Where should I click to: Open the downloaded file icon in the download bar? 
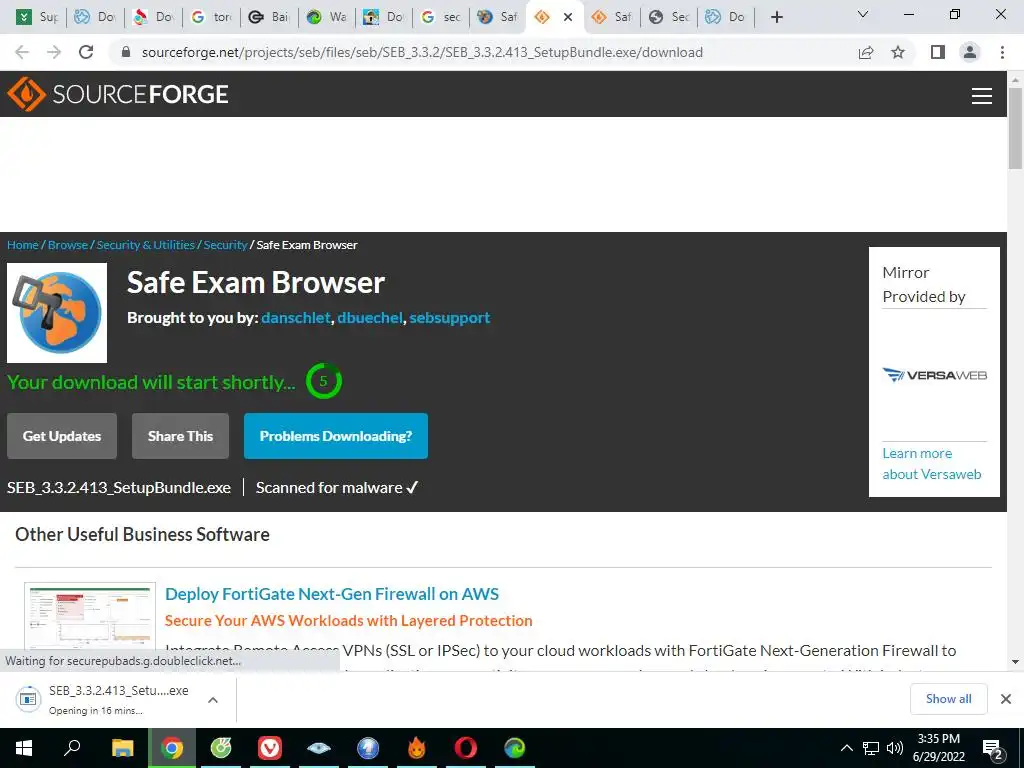coord(28,699)
